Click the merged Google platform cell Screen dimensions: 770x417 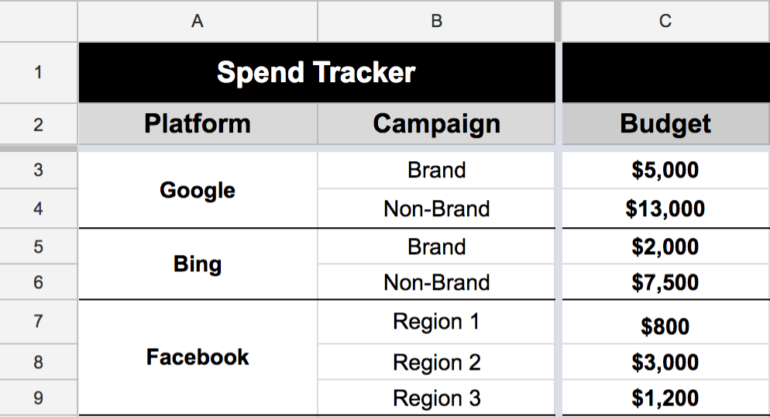pos(197,189)
